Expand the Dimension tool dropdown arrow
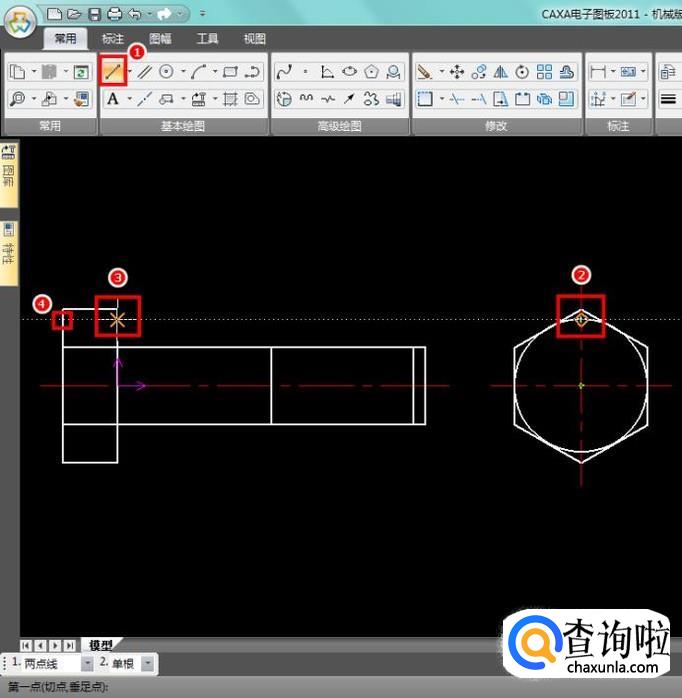Screen dimensions: 682x698 [x=613, y=71]
